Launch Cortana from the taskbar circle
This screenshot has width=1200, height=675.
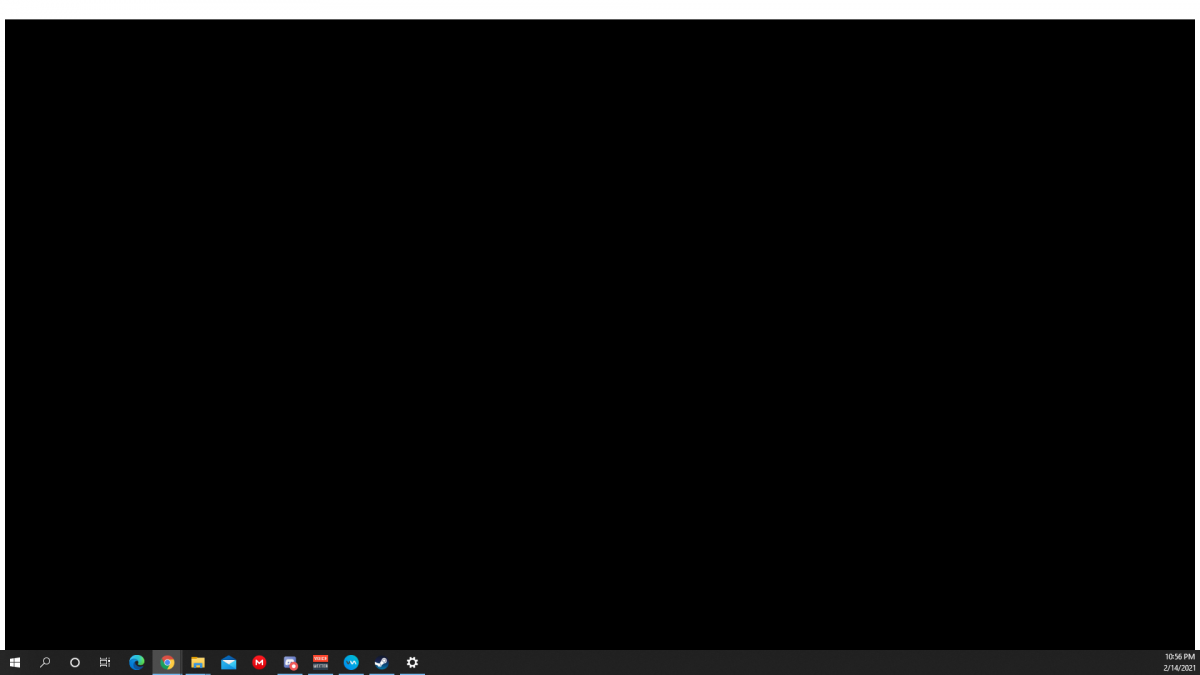(75, 662)
